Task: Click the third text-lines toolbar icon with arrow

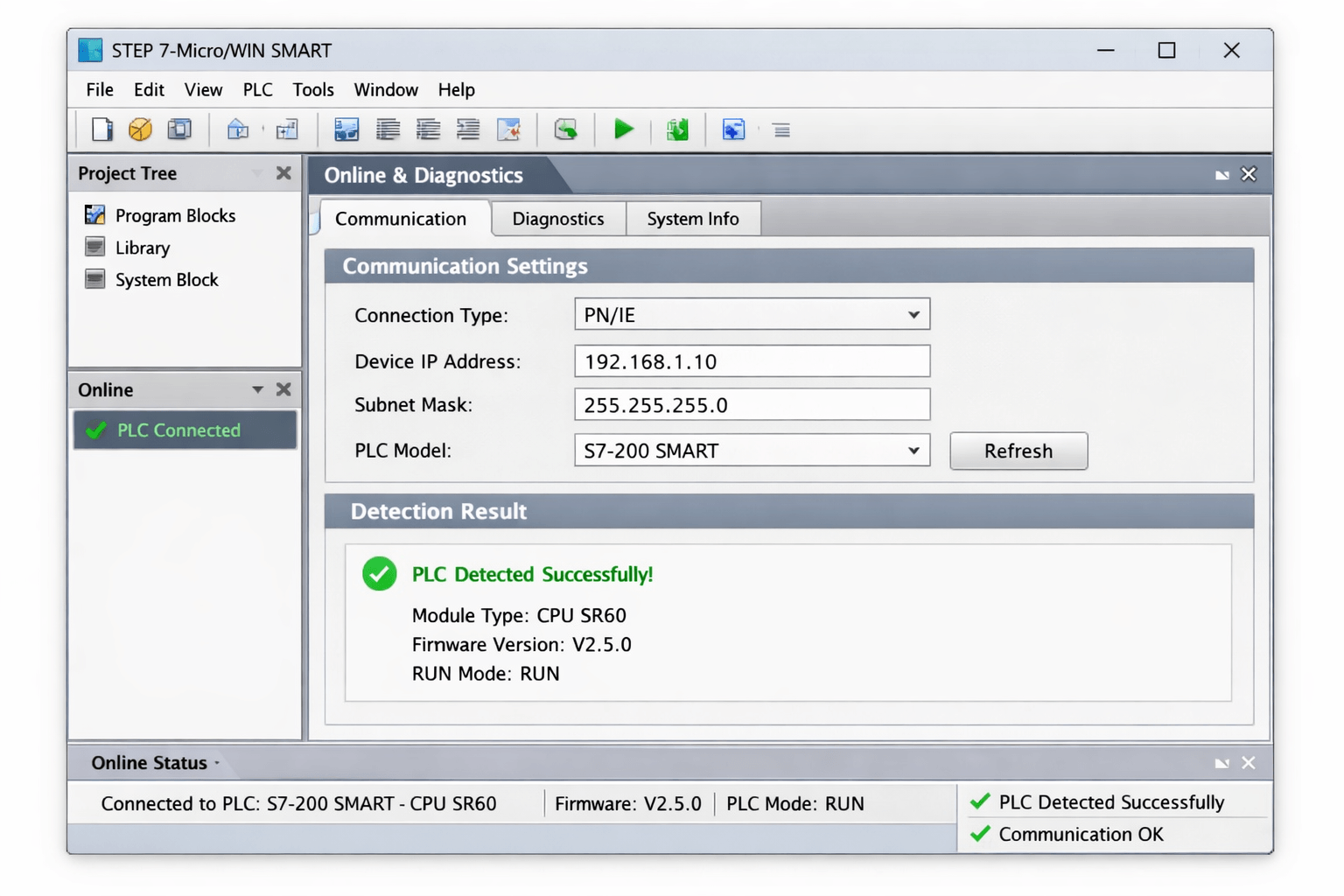Action: point(468,129)
